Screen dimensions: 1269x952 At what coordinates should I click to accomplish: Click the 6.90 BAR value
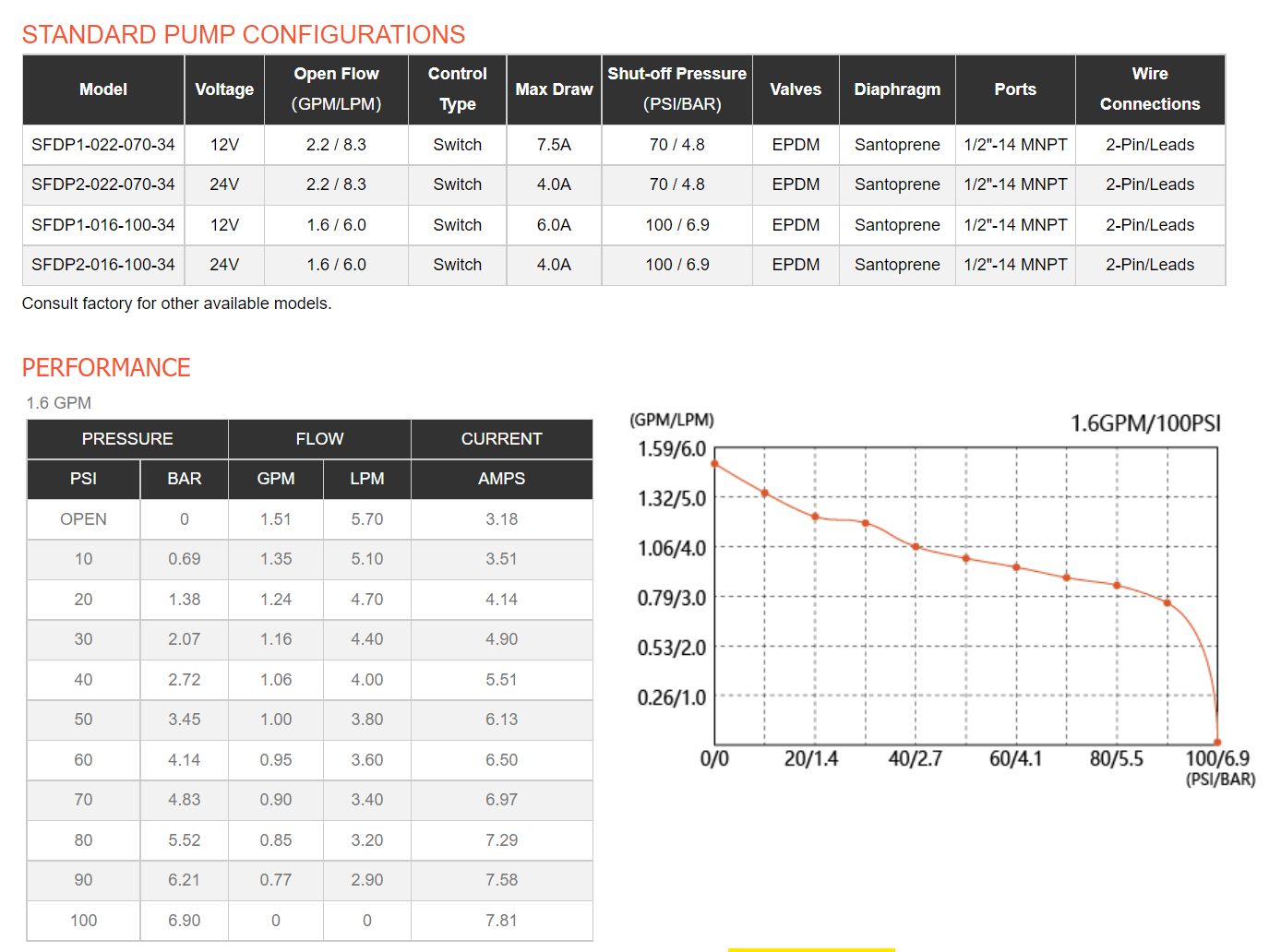pos(185,921)
